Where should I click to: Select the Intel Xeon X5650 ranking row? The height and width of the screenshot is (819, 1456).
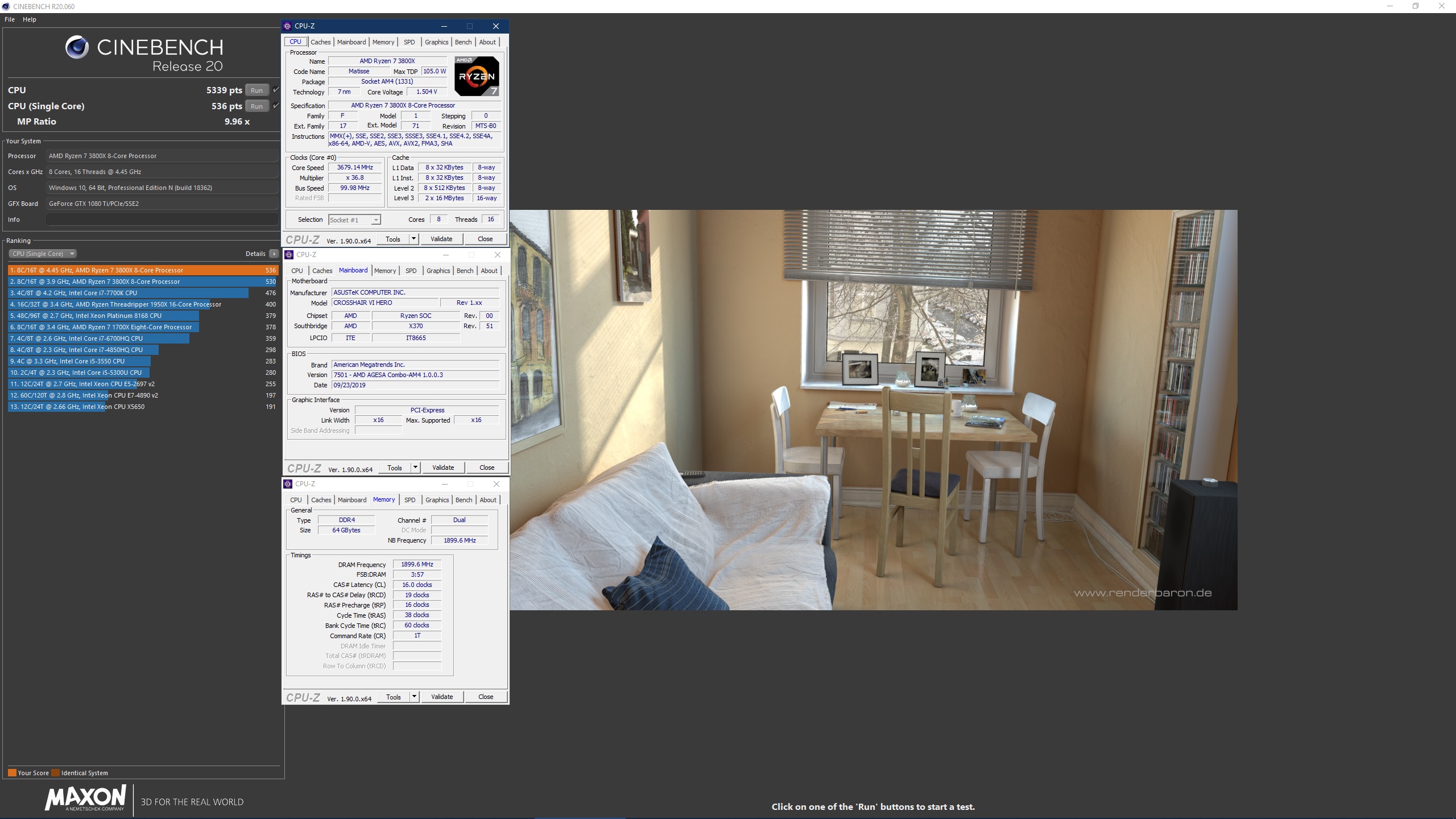[x=143, y=407]
